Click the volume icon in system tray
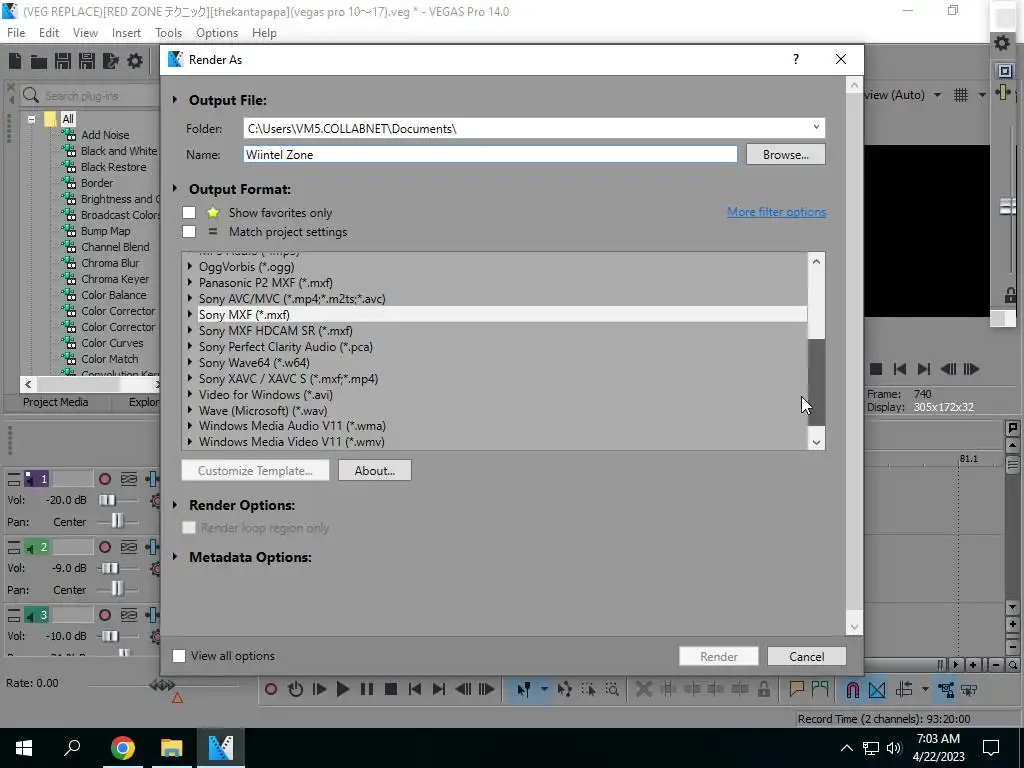Viewport: 1024px width, 768px height. pos(894,748)
